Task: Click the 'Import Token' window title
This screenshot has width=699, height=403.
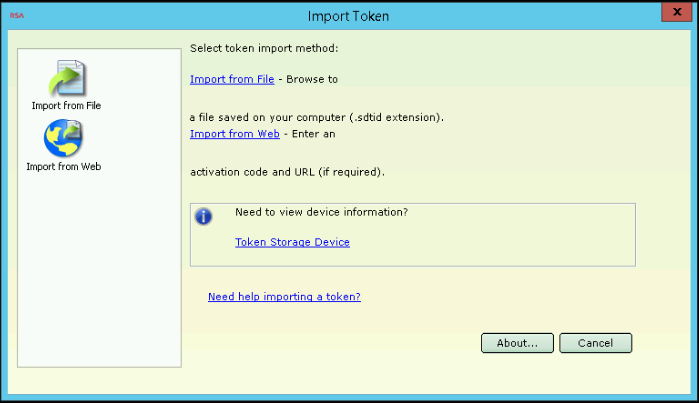Action: (x=348, y=16)
